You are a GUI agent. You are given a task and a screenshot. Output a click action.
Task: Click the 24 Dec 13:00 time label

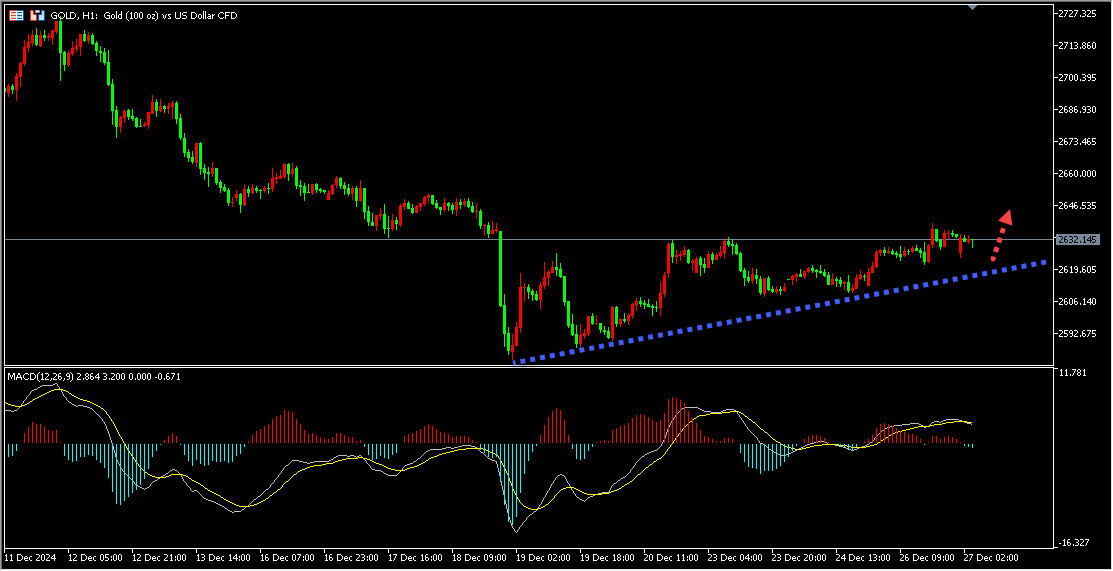(x=862, y=558)
